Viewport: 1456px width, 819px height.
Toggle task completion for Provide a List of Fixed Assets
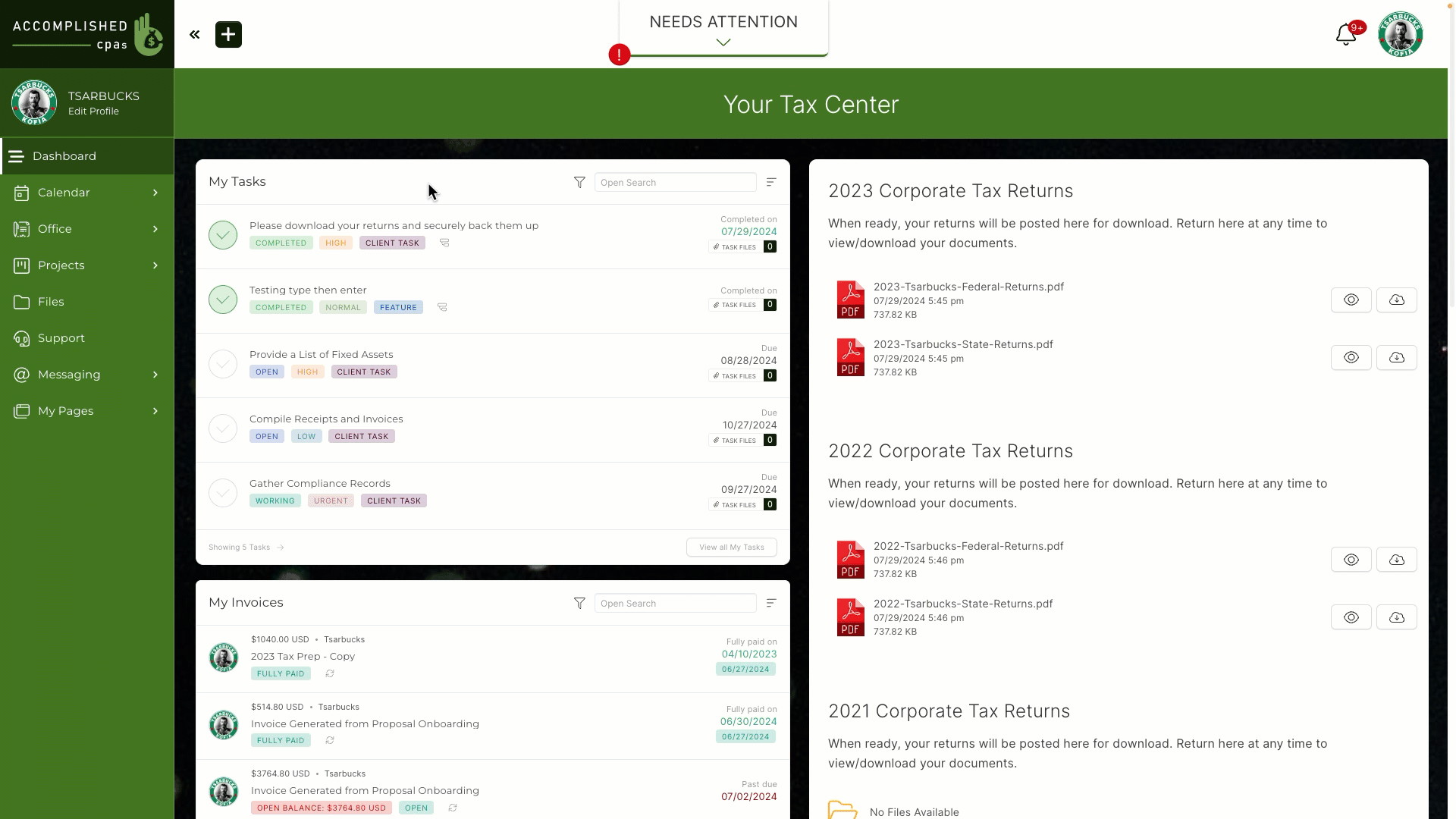click(x=222, y=362)
